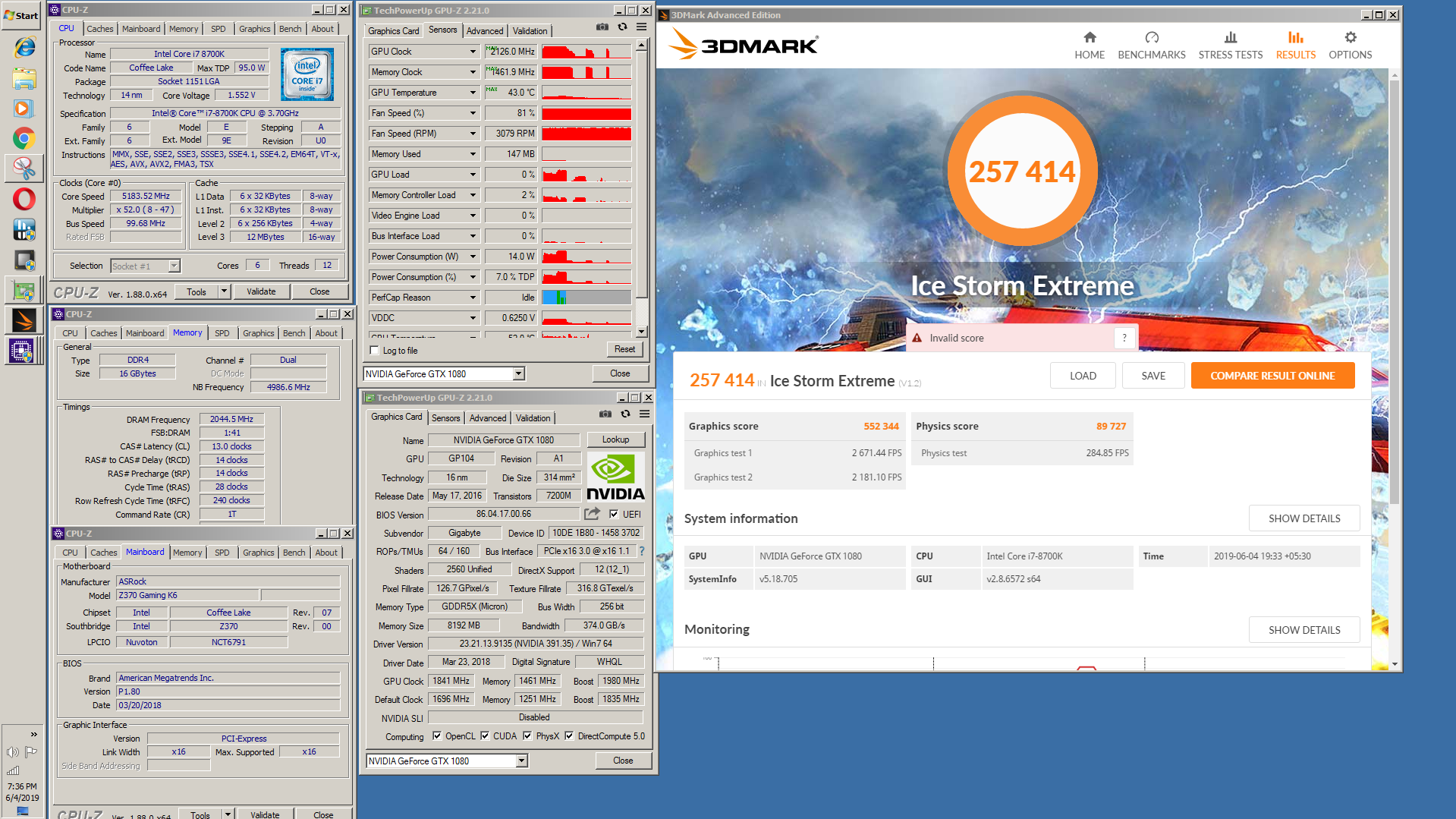Image resolution: width=1456 pixels, height=819 pixels.
Task: Click Lookup button for GPU name
Action: point(615,439)
